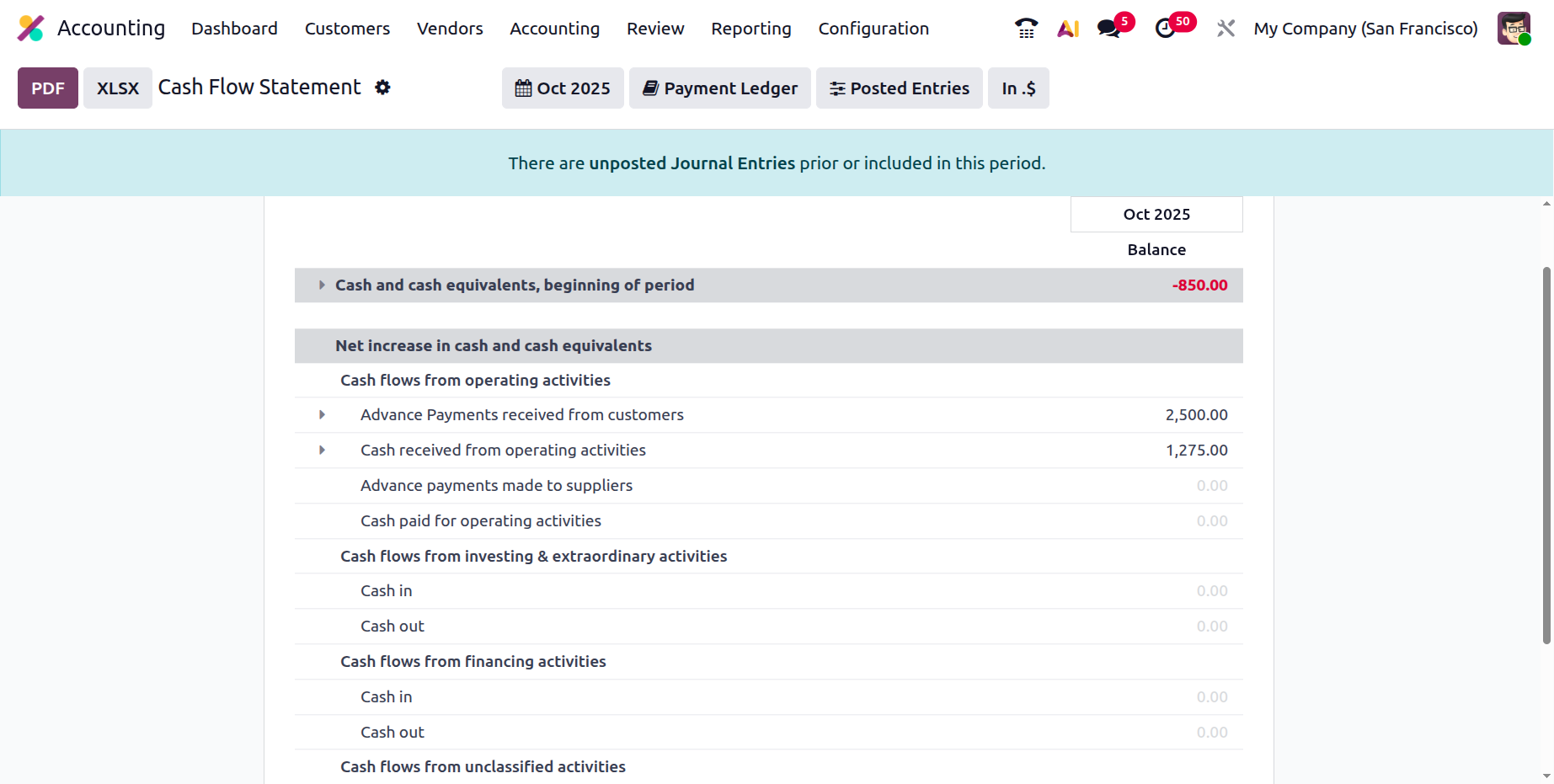Open the Configuration menu
The image size is (1554, 784).
pos(873,29)
